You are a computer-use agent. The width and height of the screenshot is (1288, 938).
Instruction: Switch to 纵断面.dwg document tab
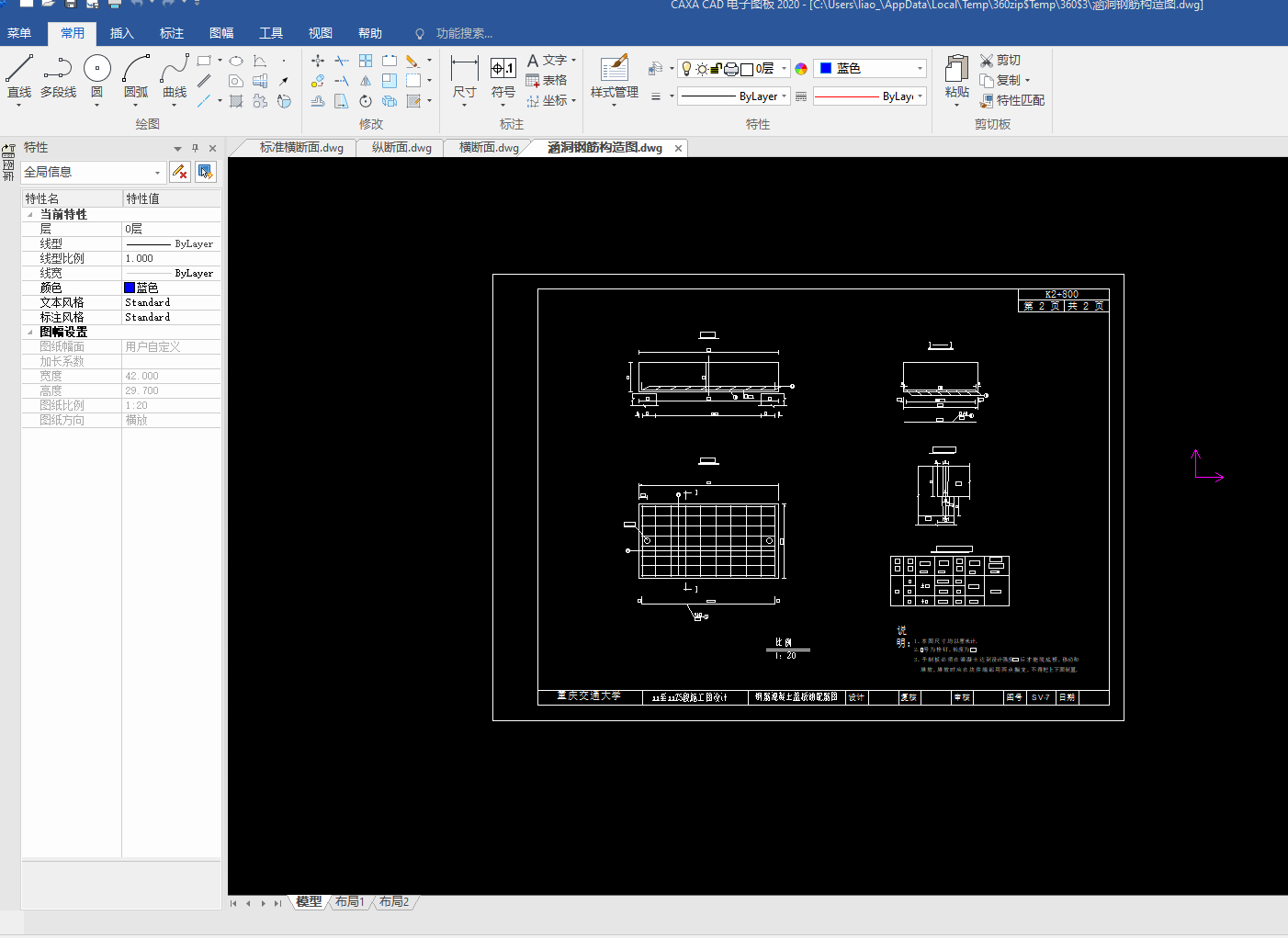click(x=401, y=147)
